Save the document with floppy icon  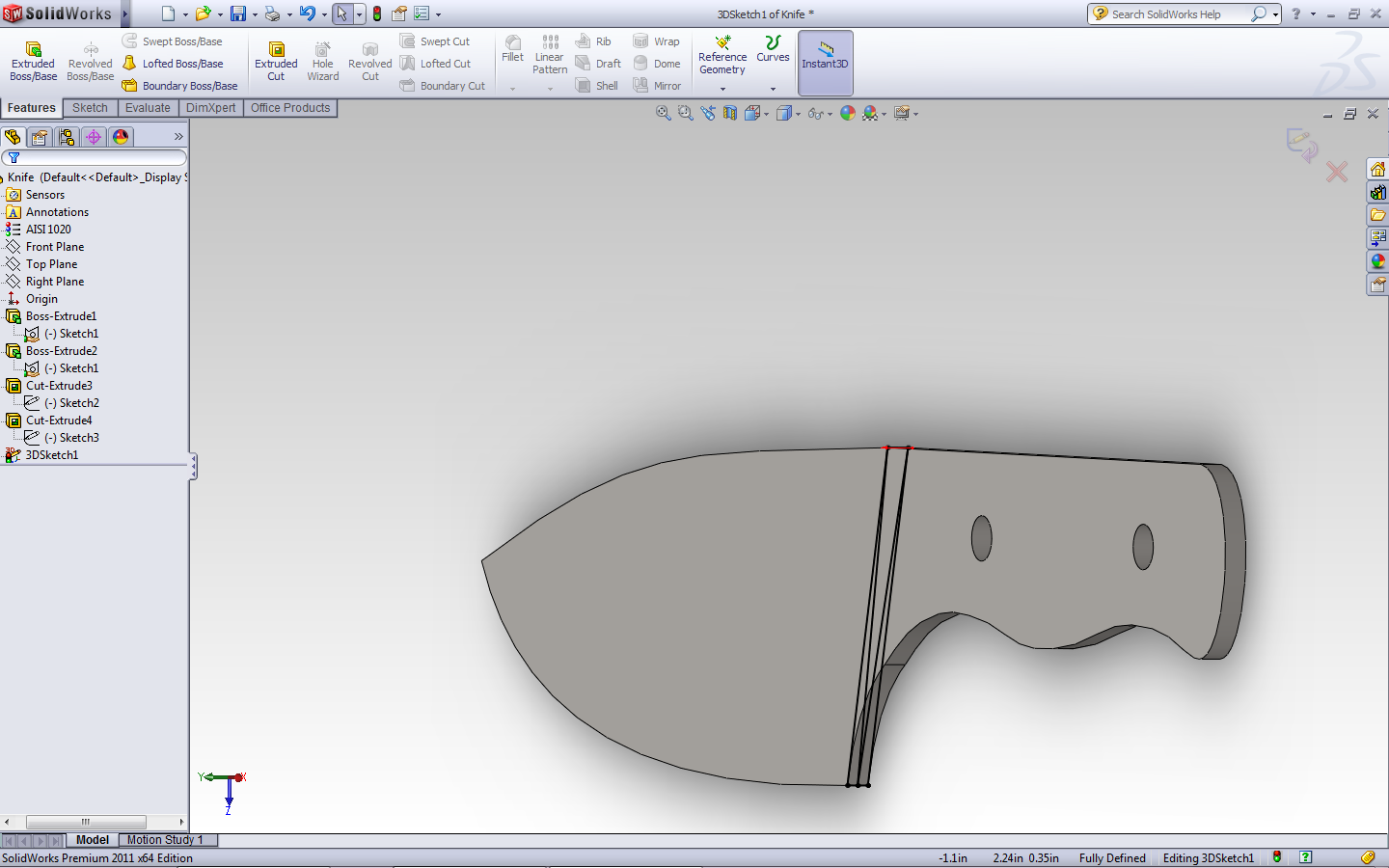238,14
